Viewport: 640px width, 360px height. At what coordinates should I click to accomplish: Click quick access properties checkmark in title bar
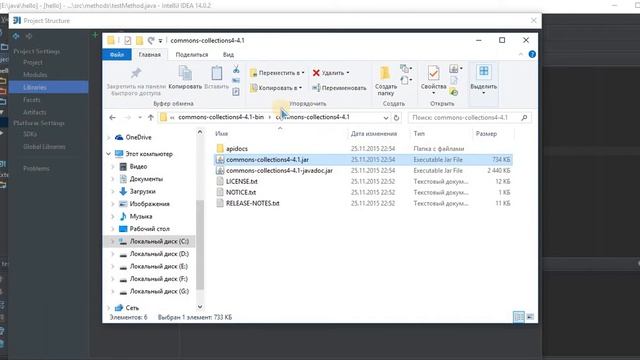(x=128, y=40)
